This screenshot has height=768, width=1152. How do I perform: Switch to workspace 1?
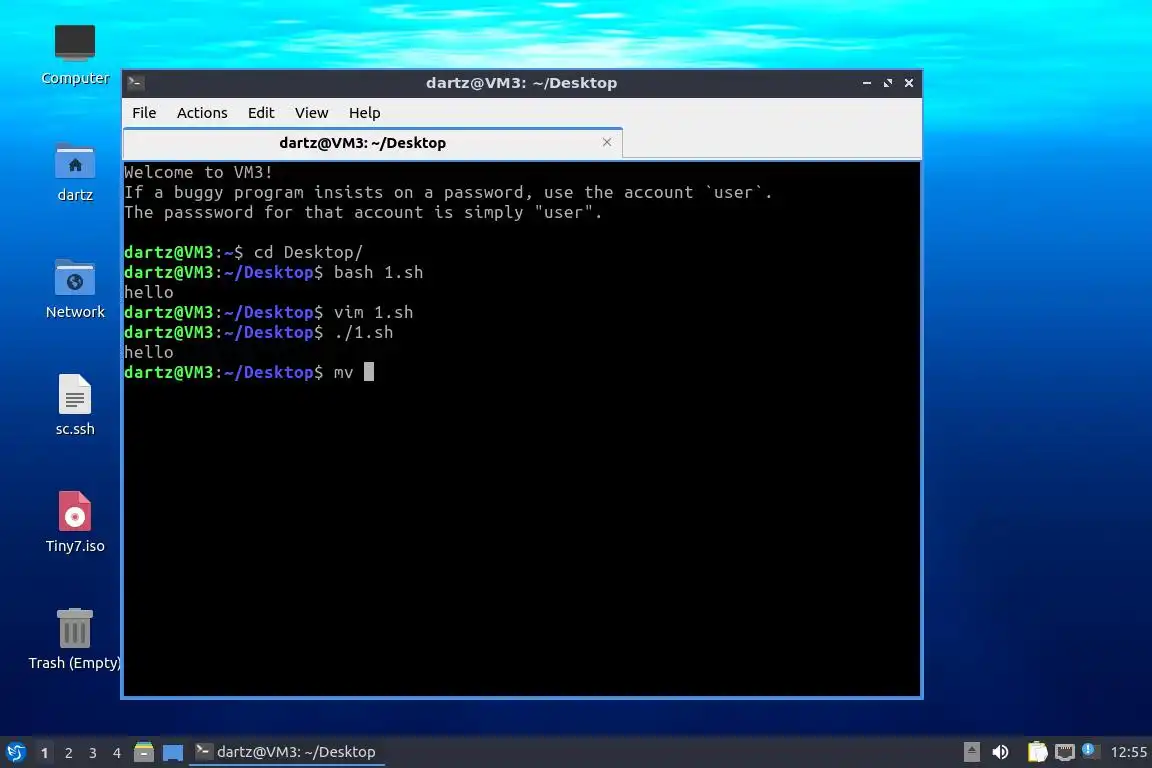click(x=44, y=753)
